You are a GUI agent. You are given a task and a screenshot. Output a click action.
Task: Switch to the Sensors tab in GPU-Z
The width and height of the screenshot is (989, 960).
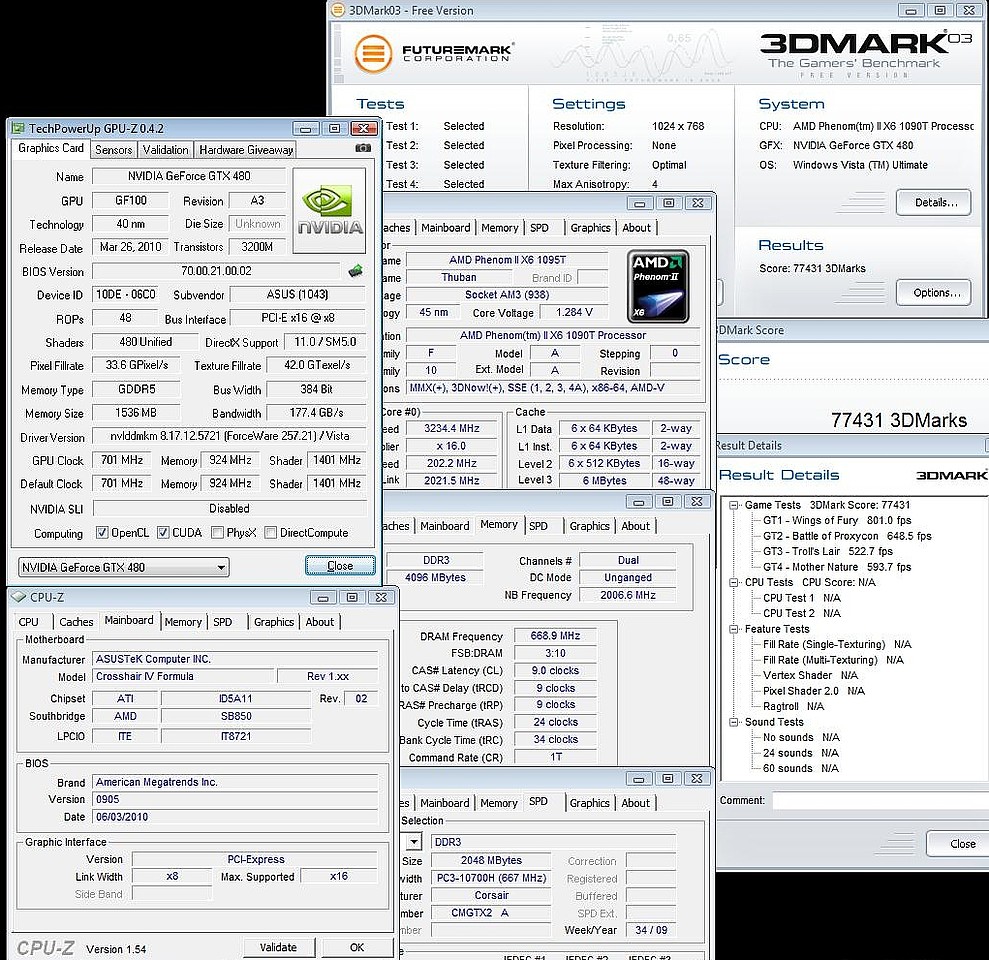point(114,149)
